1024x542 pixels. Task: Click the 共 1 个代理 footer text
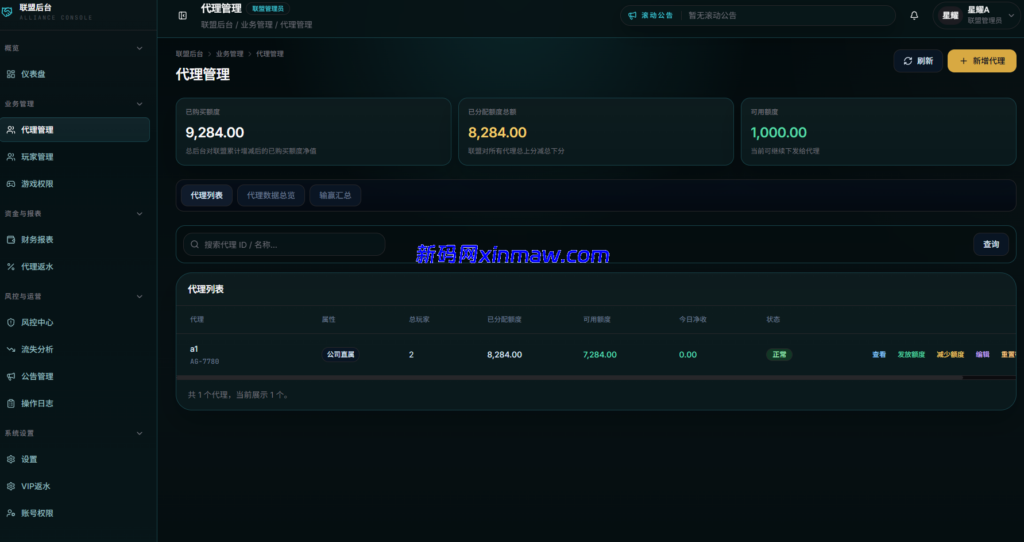click(239, 395)
